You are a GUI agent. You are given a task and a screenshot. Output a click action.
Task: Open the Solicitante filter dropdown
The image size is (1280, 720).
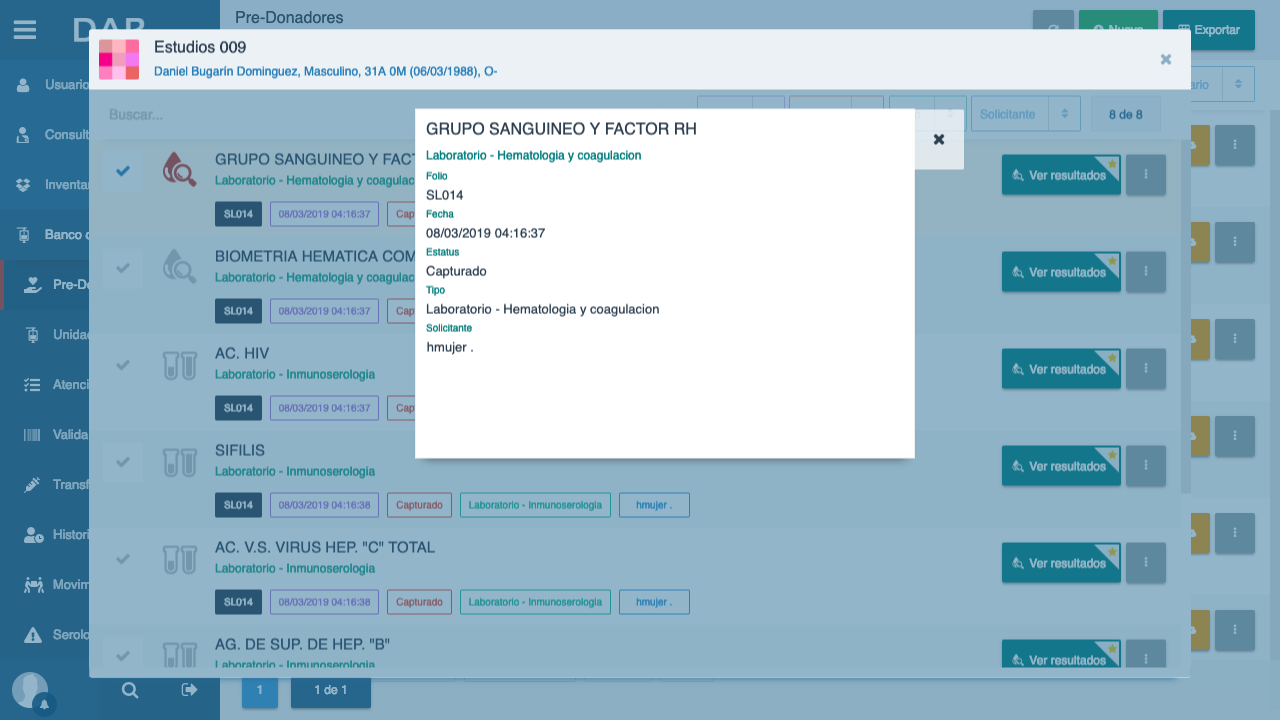tap(1026, 114)
